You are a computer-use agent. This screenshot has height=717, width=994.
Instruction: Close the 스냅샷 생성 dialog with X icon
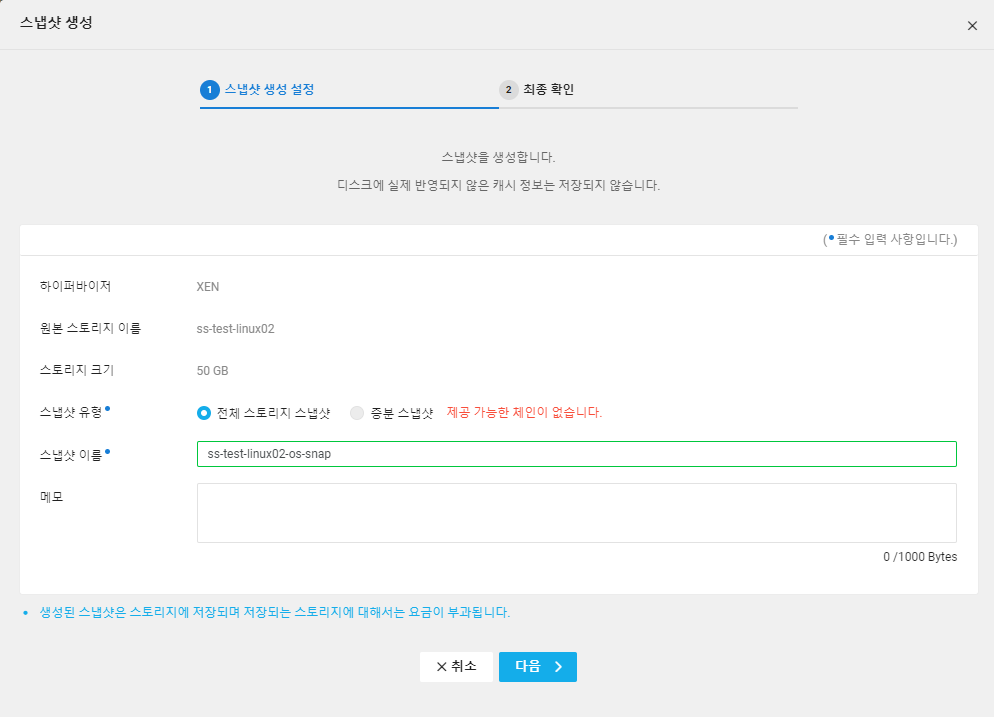point(972,26)
